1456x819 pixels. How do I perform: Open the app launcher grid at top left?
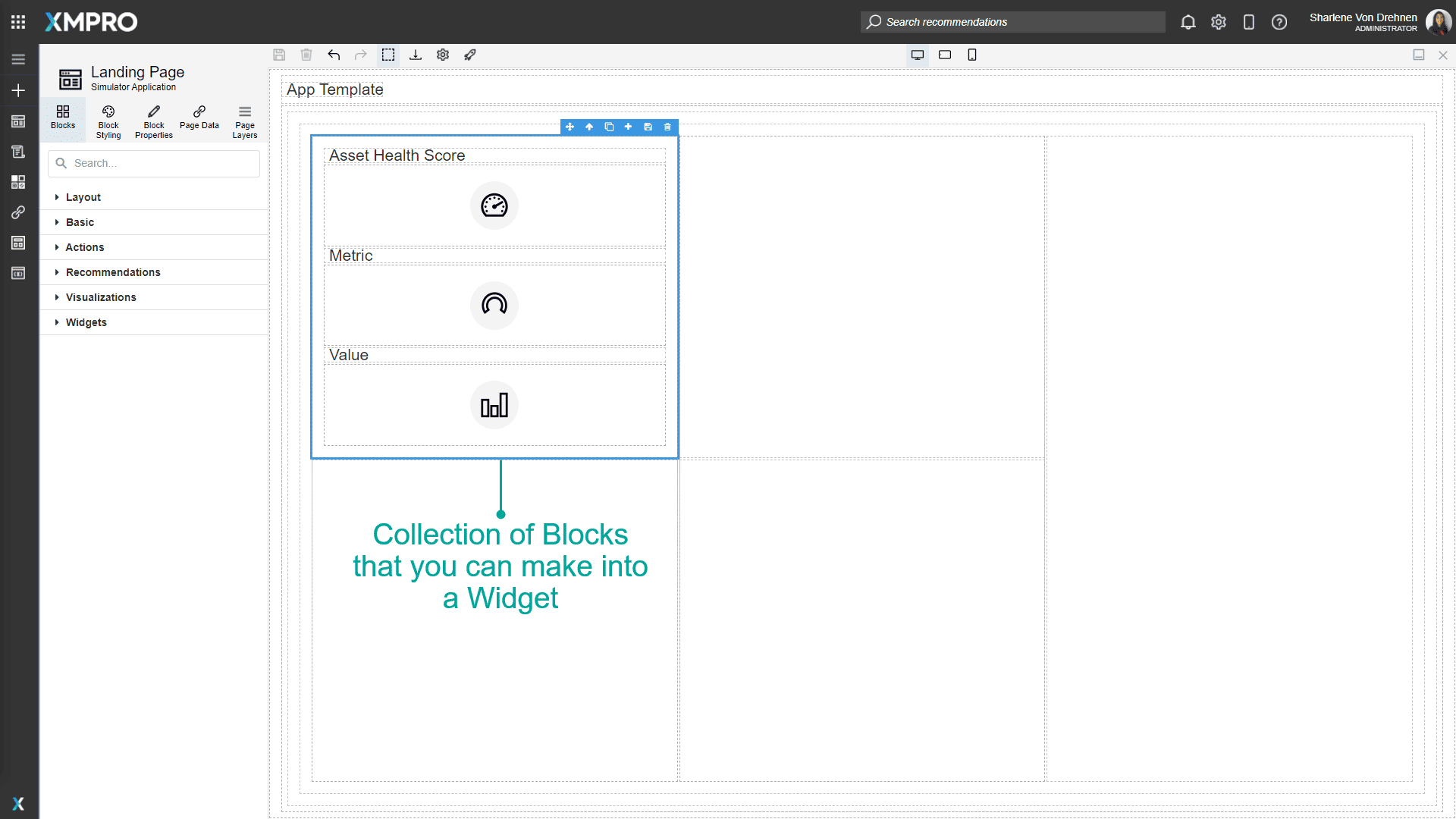point(18,21)
